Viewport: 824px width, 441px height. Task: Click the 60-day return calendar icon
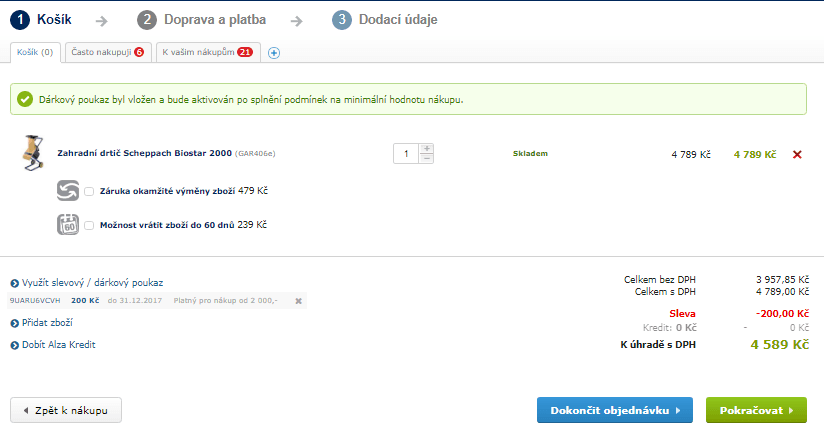68,224
